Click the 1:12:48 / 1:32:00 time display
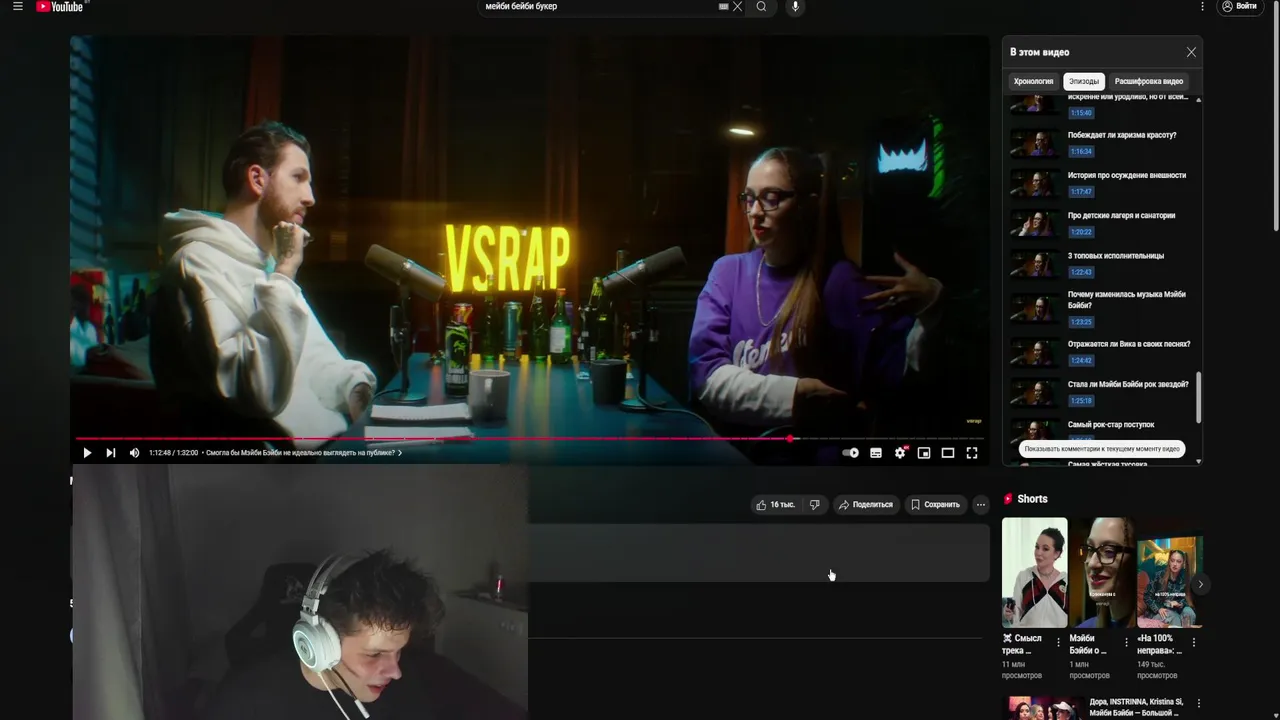1280x720 pixels. [x=173, y=453]
